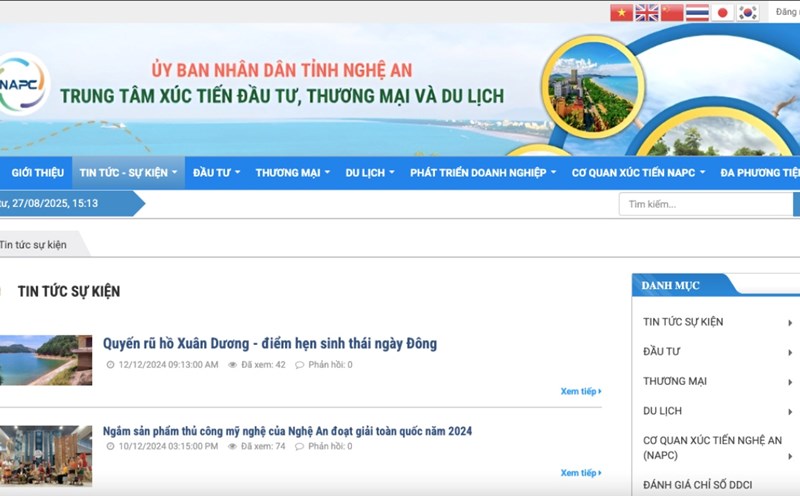Switch language with the UK flag
This screenshot has height=496, width=800.
(646, 13)
